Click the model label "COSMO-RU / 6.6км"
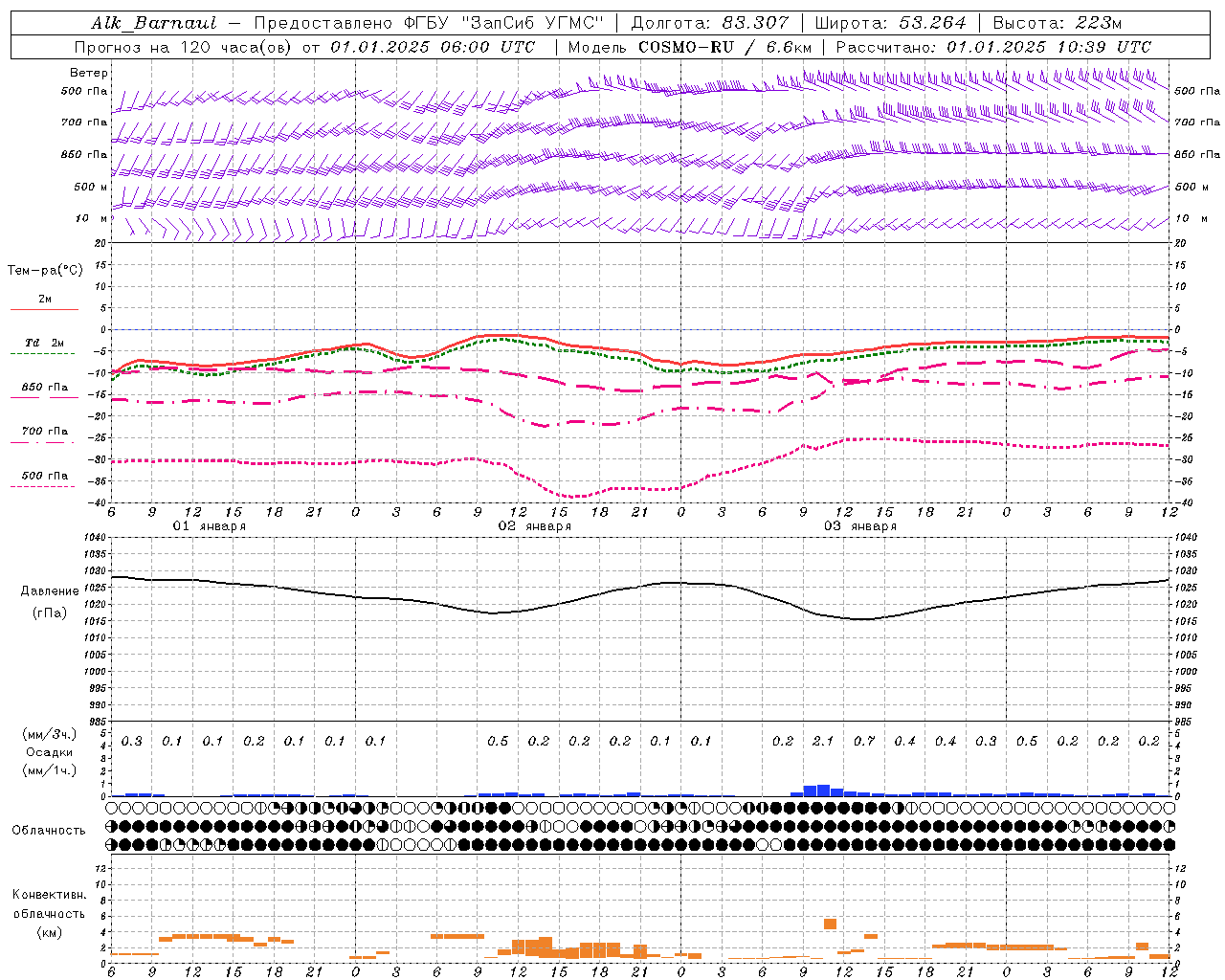The height and width of the screenshot is (980, 1225). click(x=725, y=47)
